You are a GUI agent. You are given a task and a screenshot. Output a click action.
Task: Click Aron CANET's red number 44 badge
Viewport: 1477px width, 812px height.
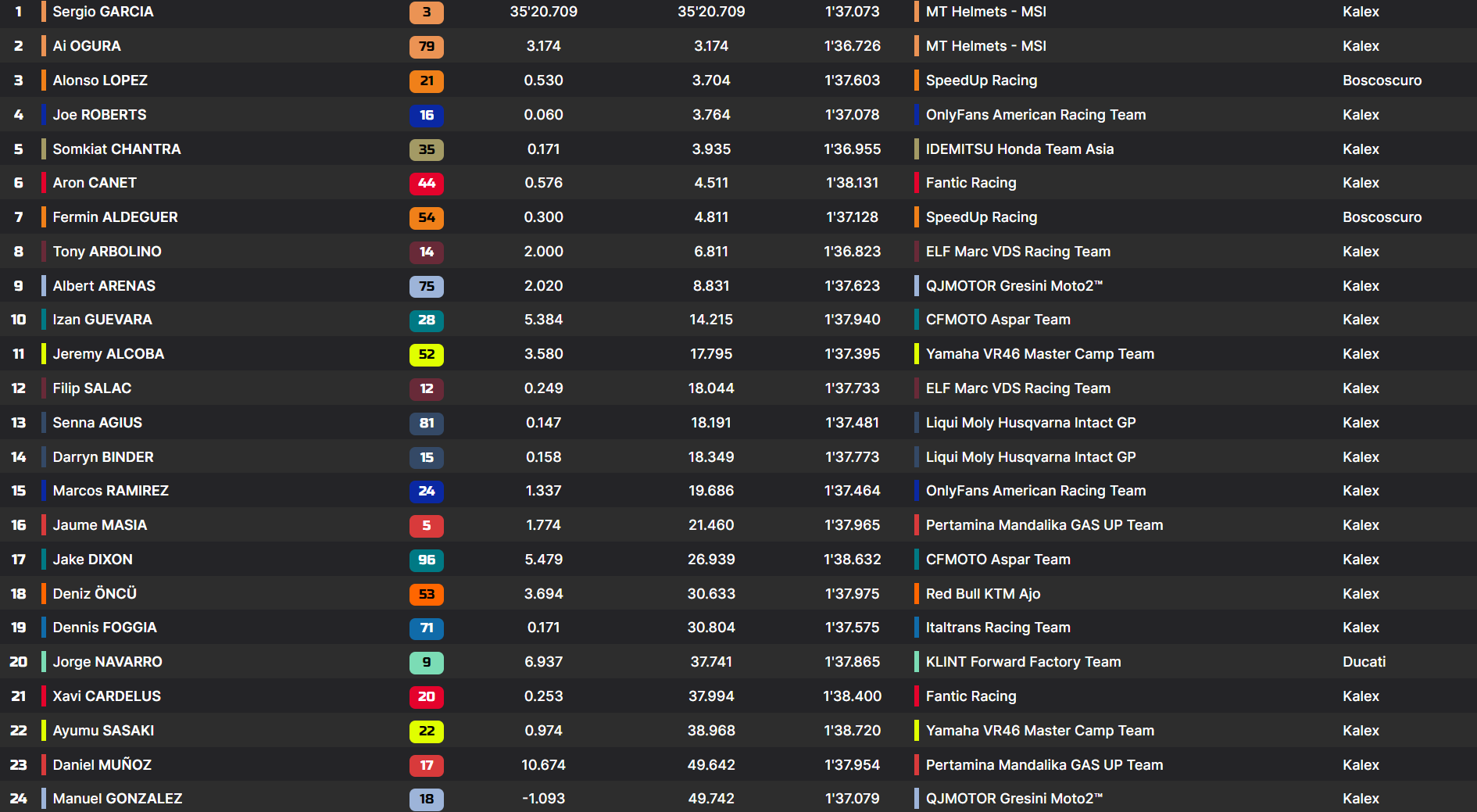pos(426,184)
